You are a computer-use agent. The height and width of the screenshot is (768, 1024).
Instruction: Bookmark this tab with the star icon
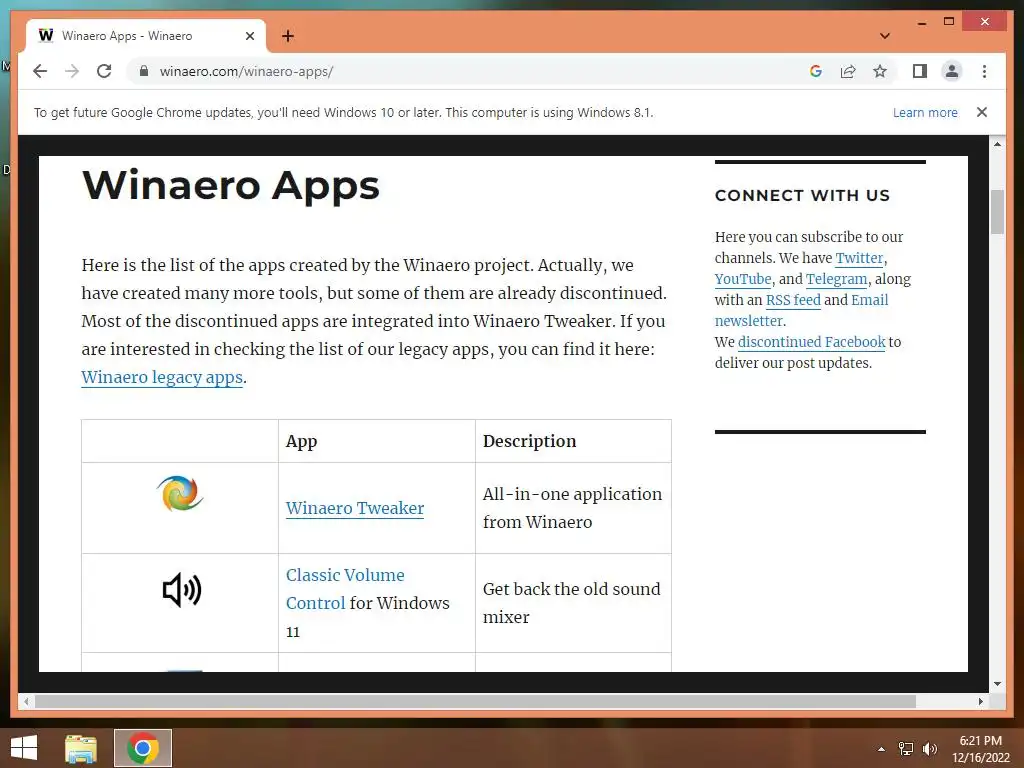click(x=880, y=71)
